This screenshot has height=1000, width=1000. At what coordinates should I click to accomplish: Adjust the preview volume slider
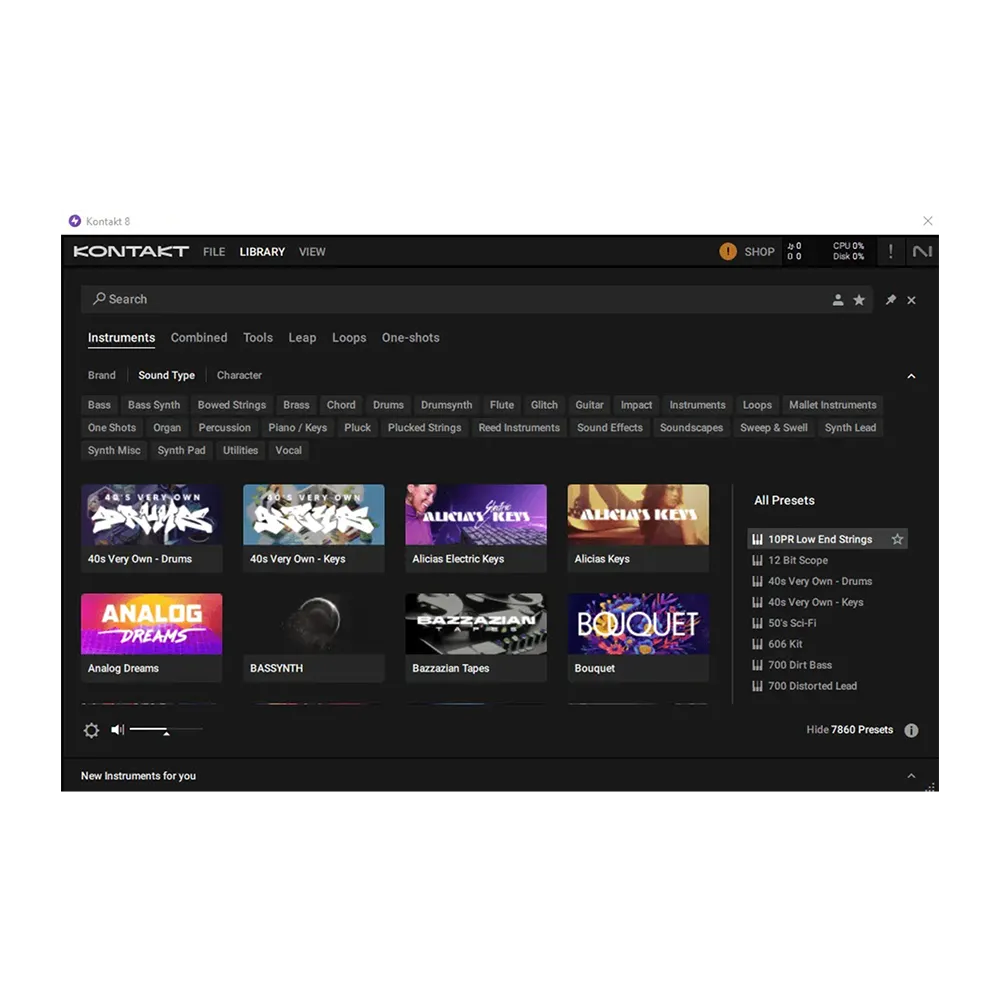click(x=166, y=729)
